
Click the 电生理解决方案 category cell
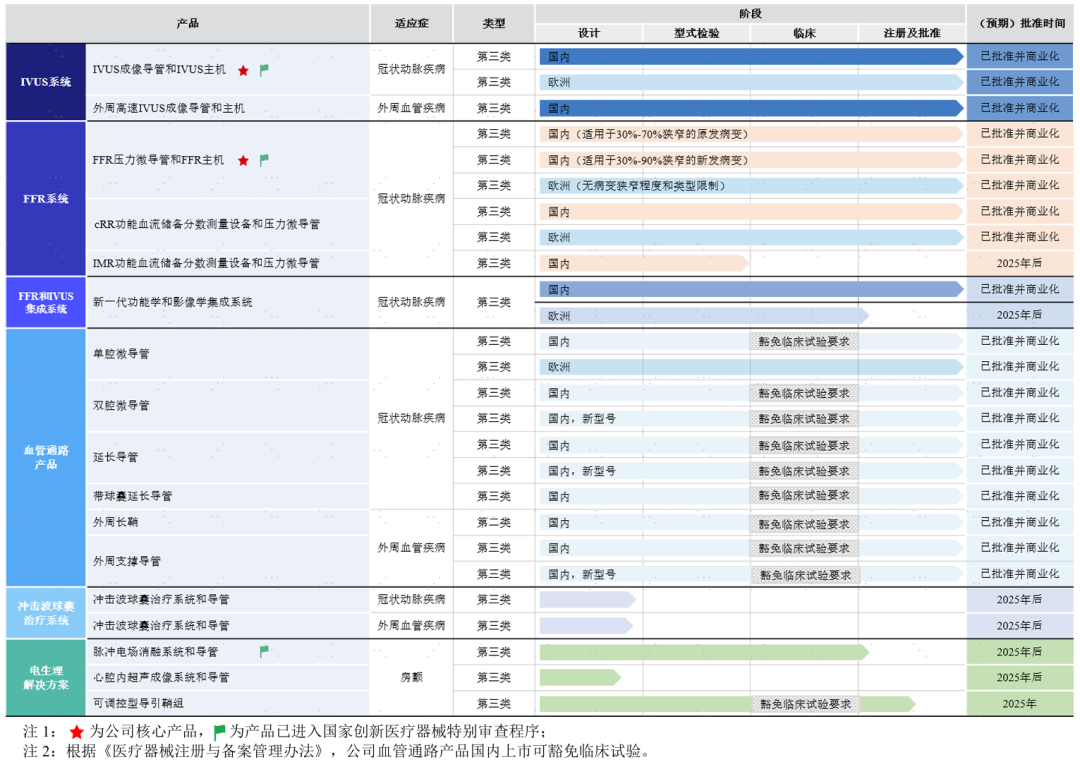[45, 678]
